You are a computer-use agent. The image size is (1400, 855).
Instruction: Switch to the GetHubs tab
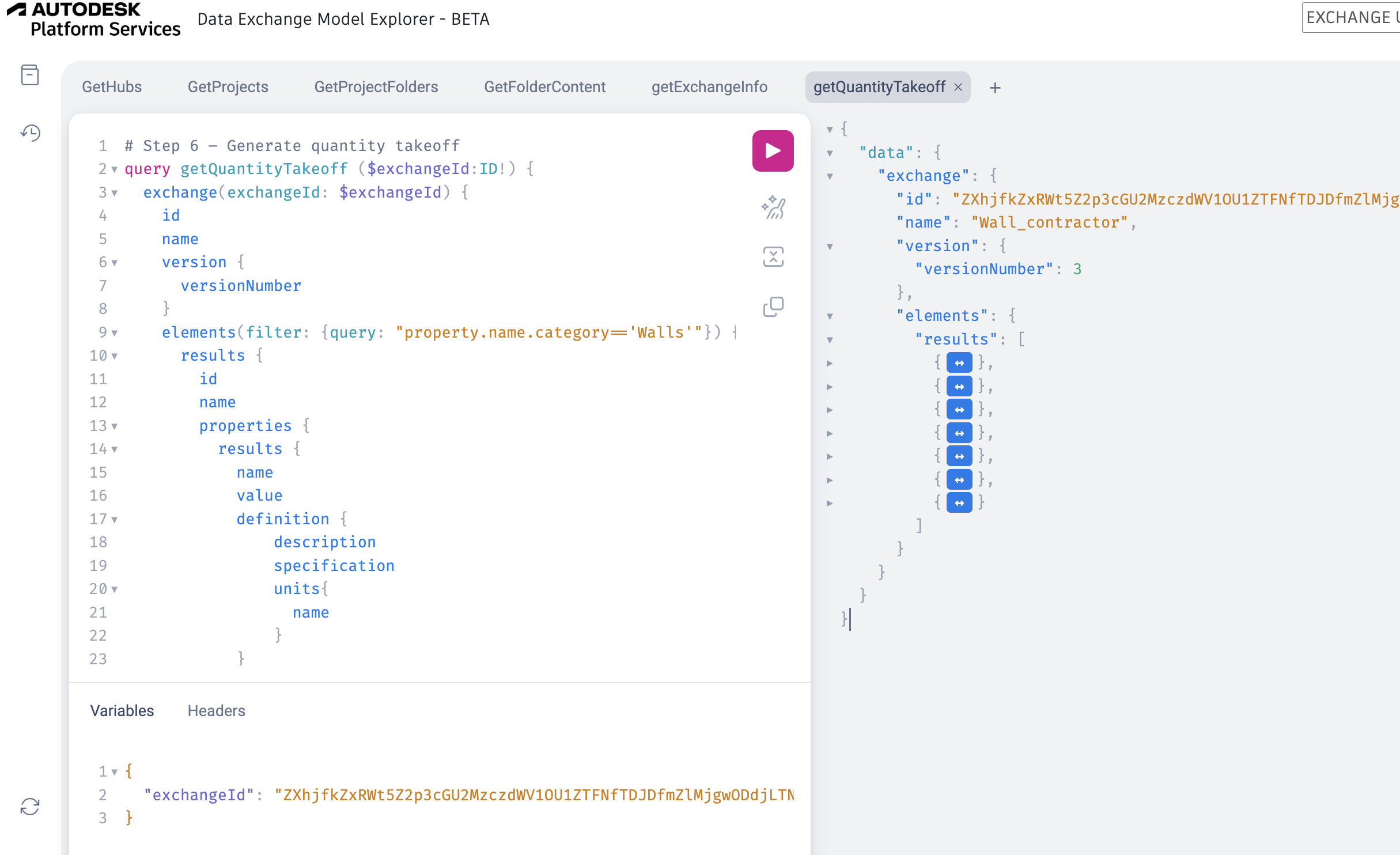(112, 87)
